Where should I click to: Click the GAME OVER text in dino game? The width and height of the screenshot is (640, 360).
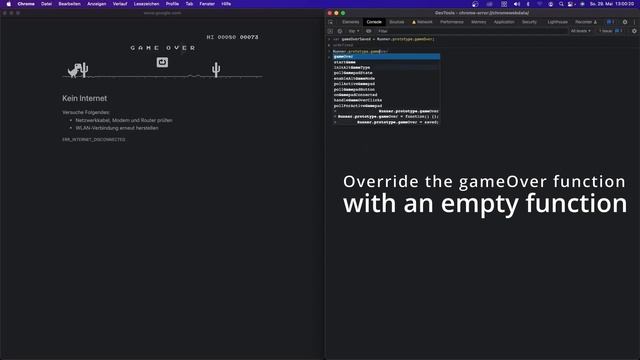(163, 48)
